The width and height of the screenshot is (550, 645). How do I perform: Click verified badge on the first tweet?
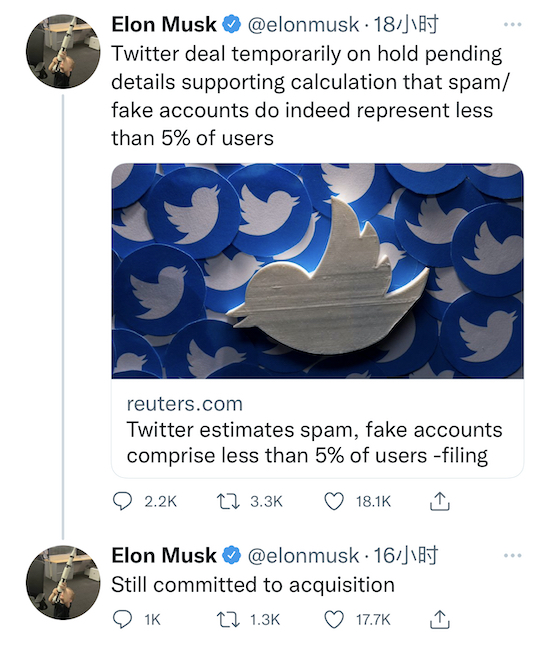(x=232, y=24)
